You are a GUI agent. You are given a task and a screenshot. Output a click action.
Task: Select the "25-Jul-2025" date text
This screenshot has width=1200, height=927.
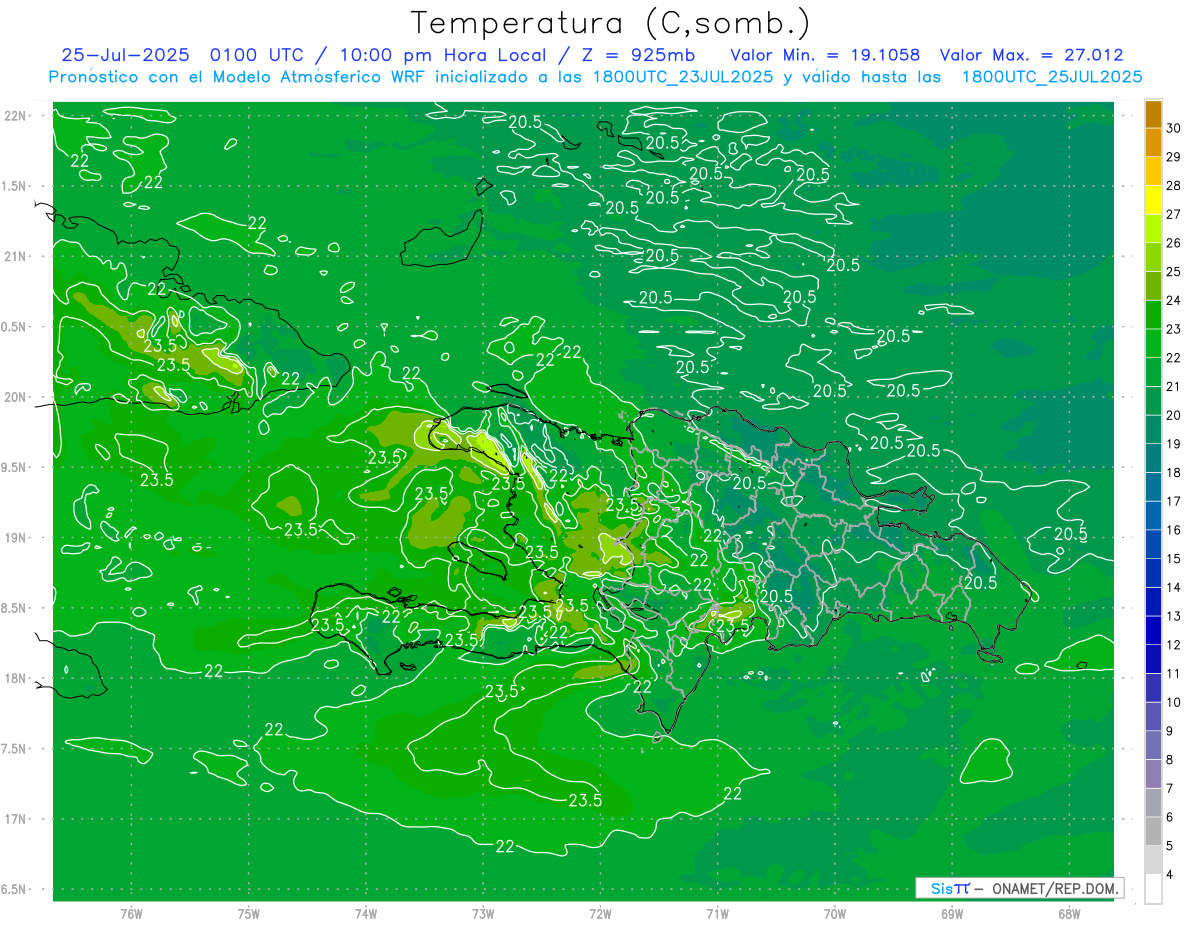point(128,56)
